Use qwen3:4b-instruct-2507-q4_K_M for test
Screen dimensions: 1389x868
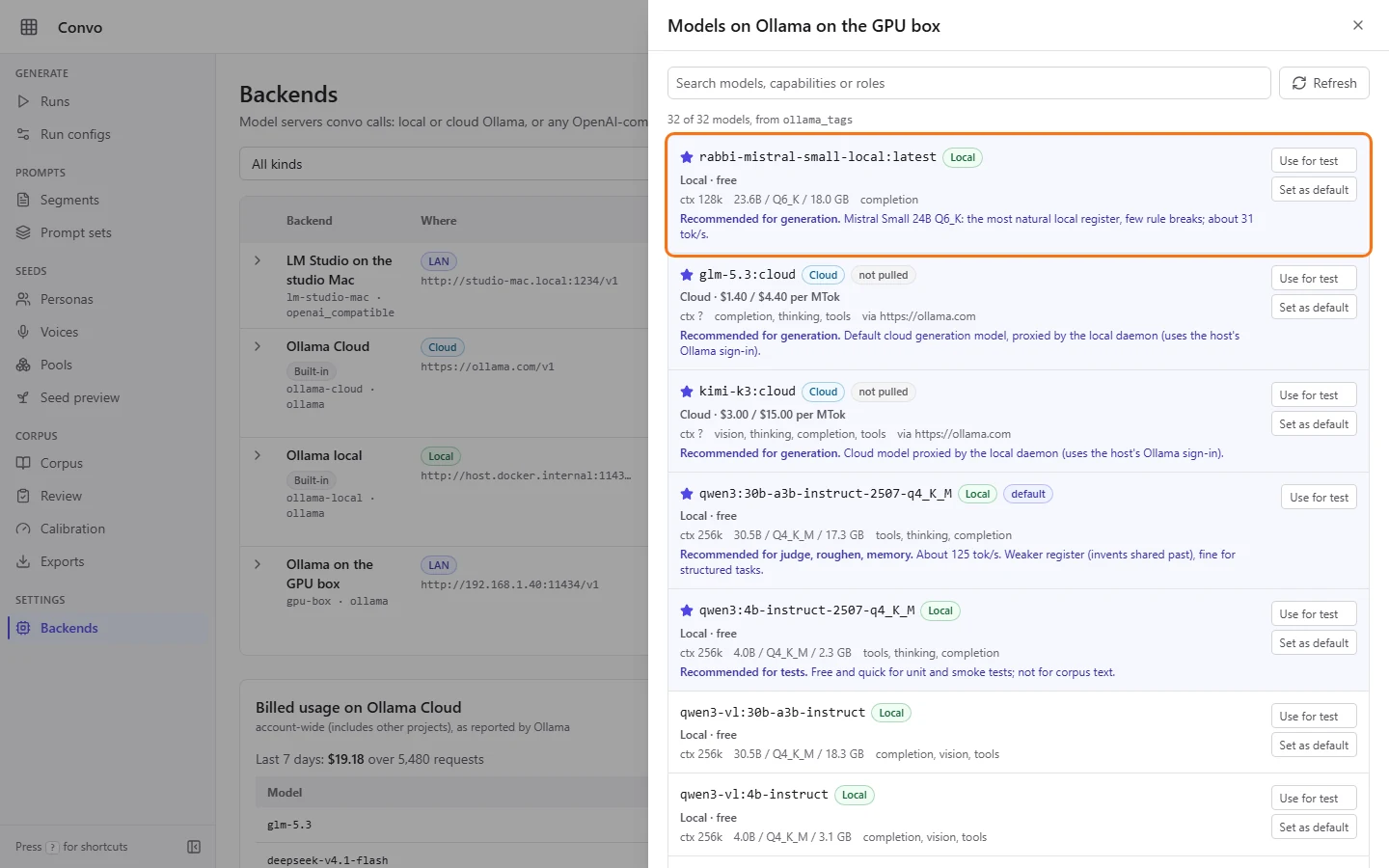pos(1314,614)
